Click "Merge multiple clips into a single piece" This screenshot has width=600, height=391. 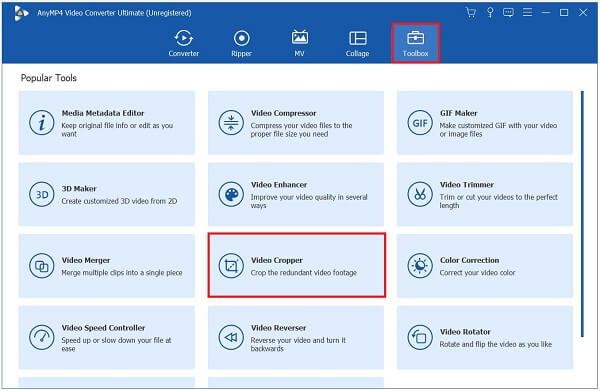(122, 273)
